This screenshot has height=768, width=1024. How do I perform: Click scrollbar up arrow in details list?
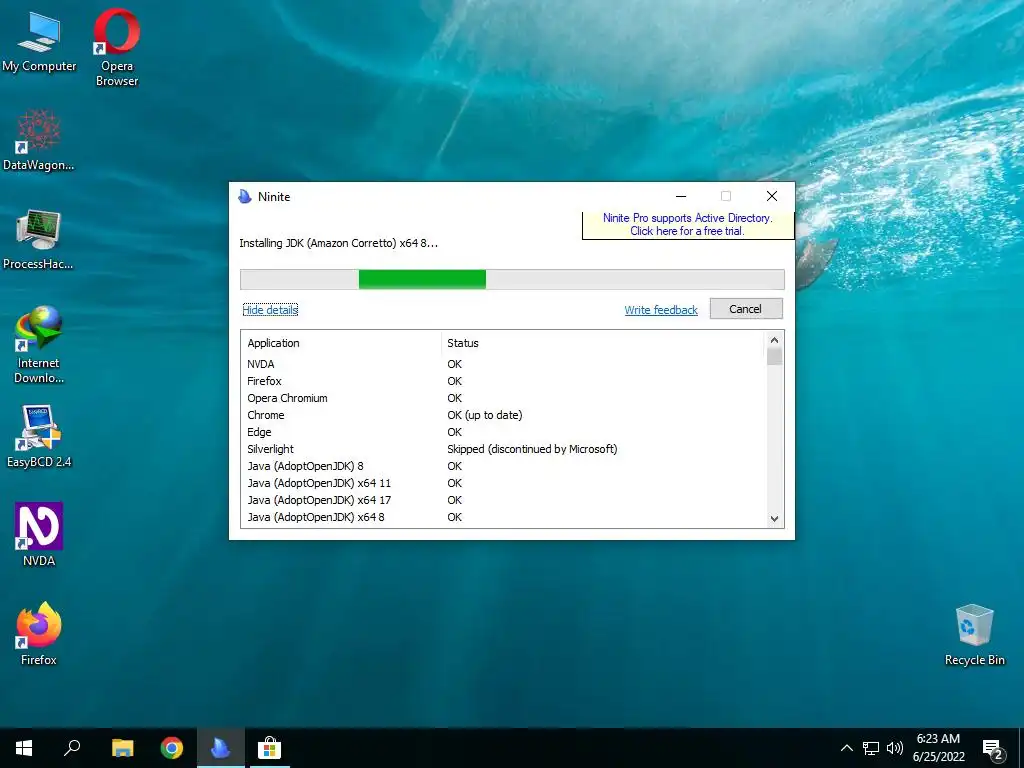pos(775,340)
